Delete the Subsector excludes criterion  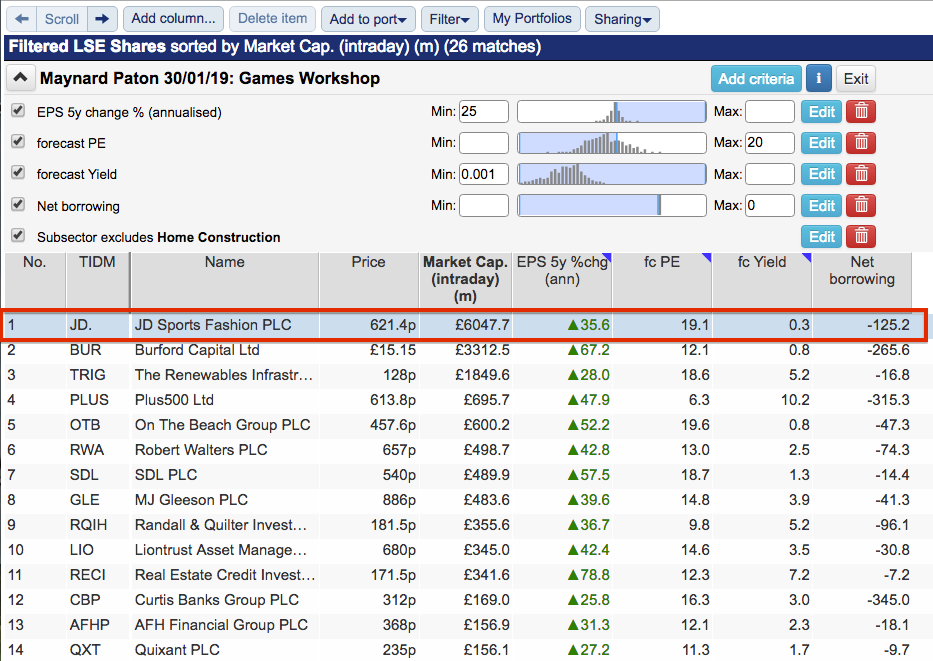pos(860,237)
